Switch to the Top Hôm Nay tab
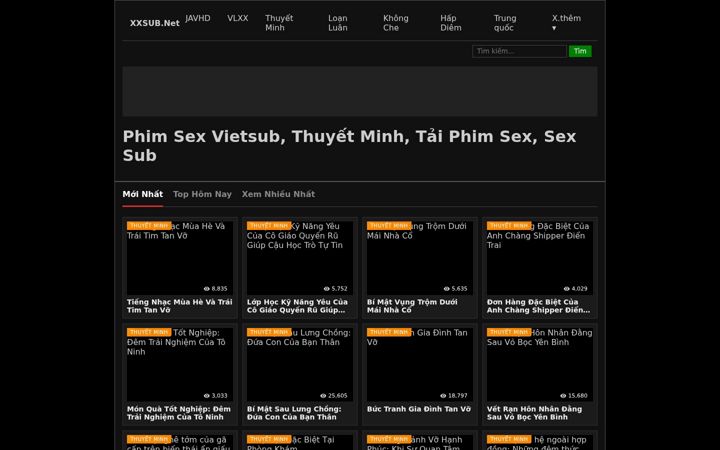 pos(202,194)
